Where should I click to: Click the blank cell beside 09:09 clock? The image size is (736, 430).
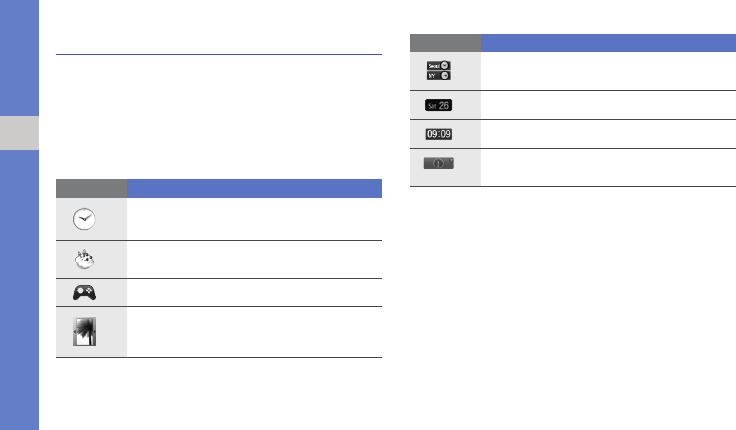pyautogui.click(x=608, y=134)
